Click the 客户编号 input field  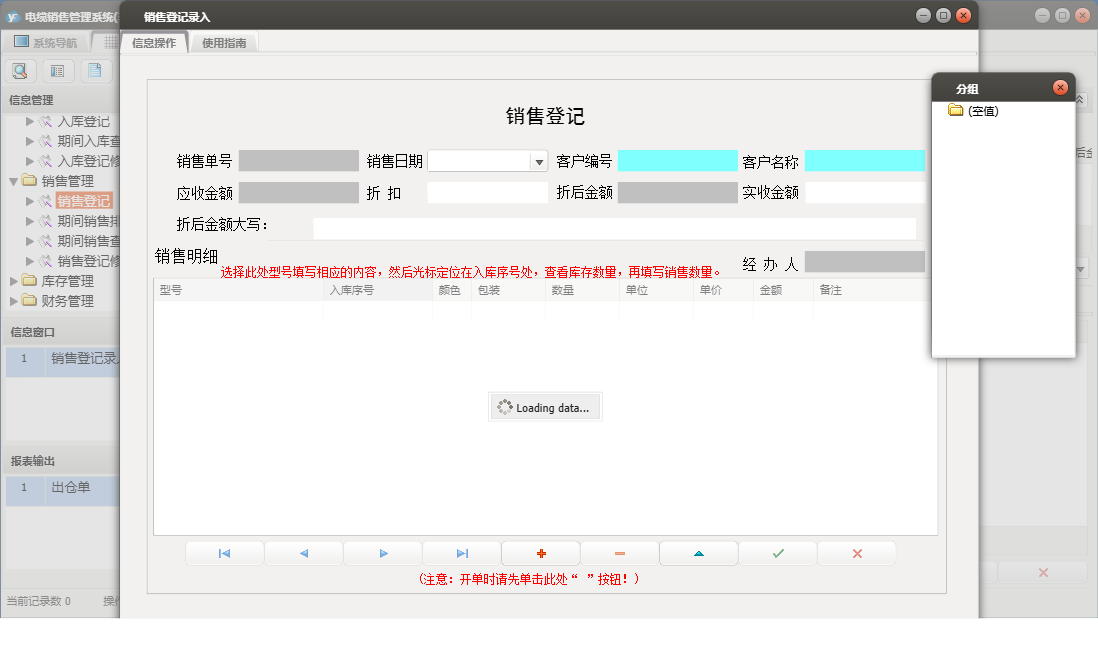click(x=680, y=160)
